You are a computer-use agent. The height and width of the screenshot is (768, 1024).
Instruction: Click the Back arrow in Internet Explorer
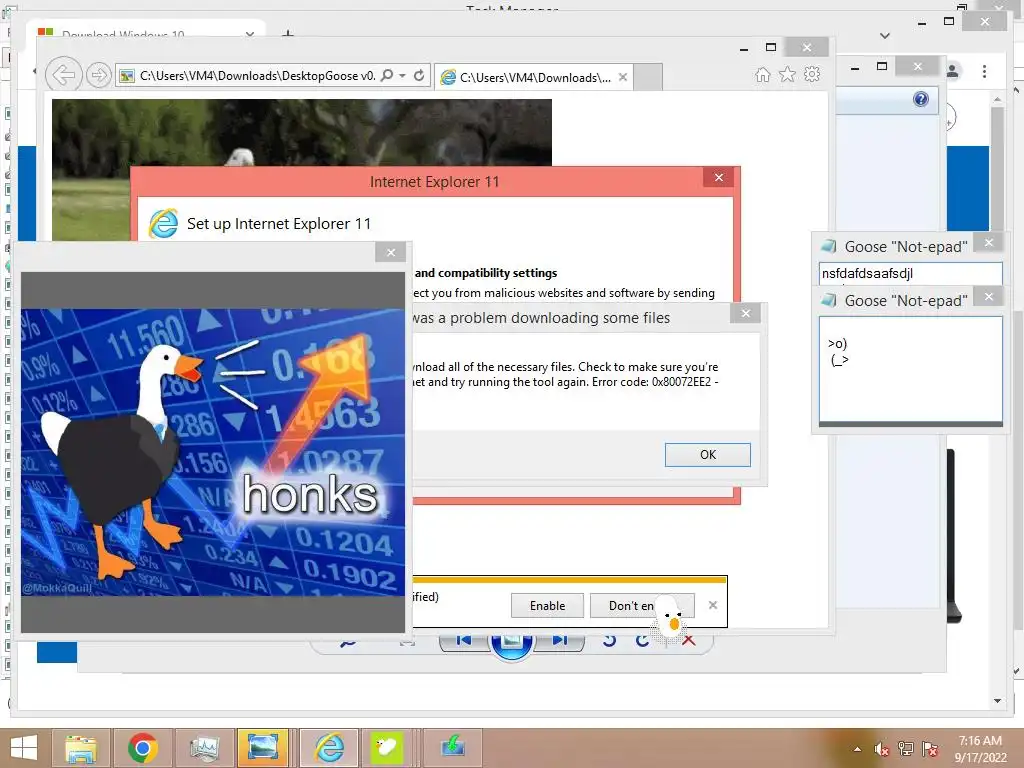tap(63, 75)
